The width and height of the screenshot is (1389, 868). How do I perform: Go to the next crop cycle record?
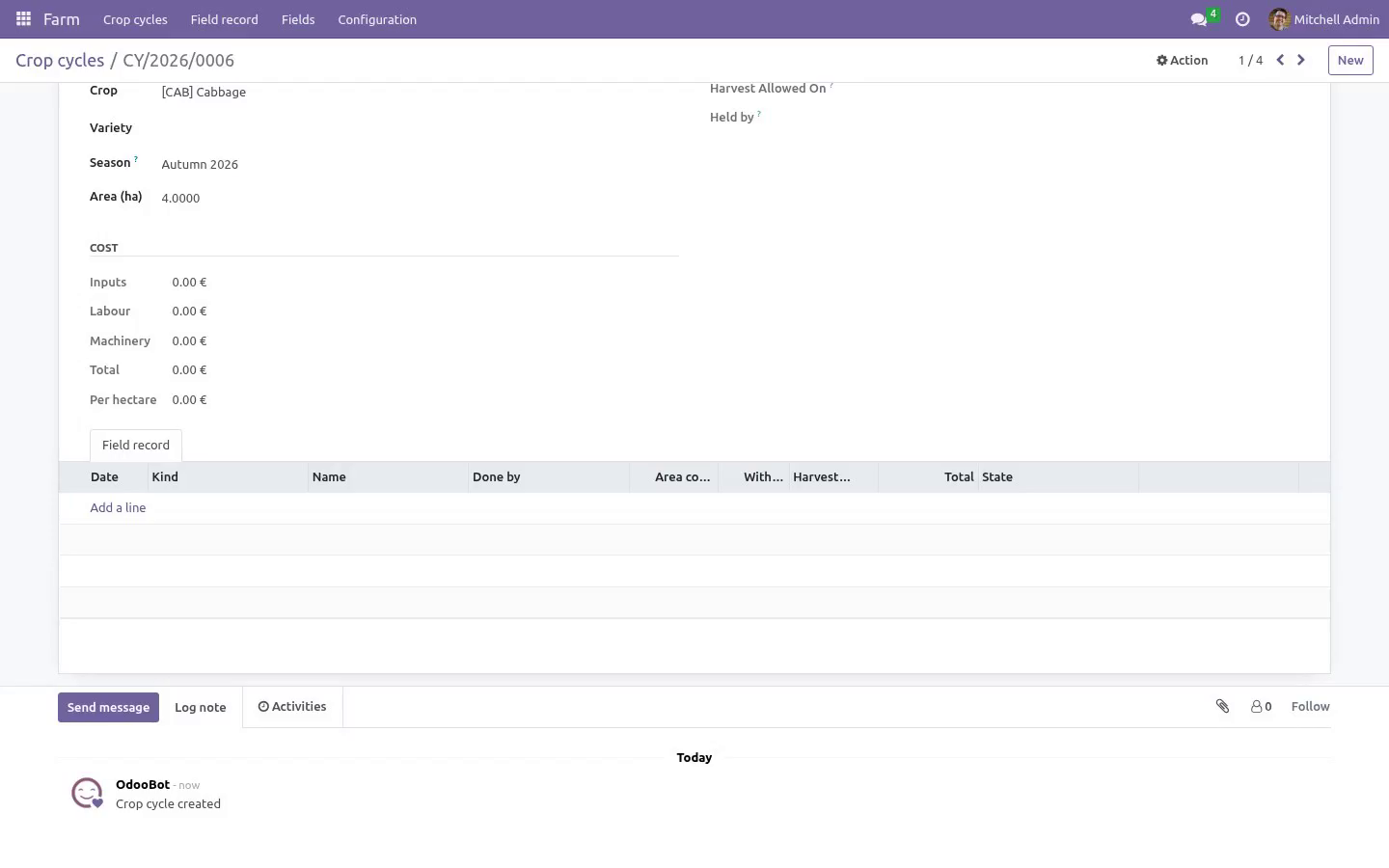point(1301,60)
